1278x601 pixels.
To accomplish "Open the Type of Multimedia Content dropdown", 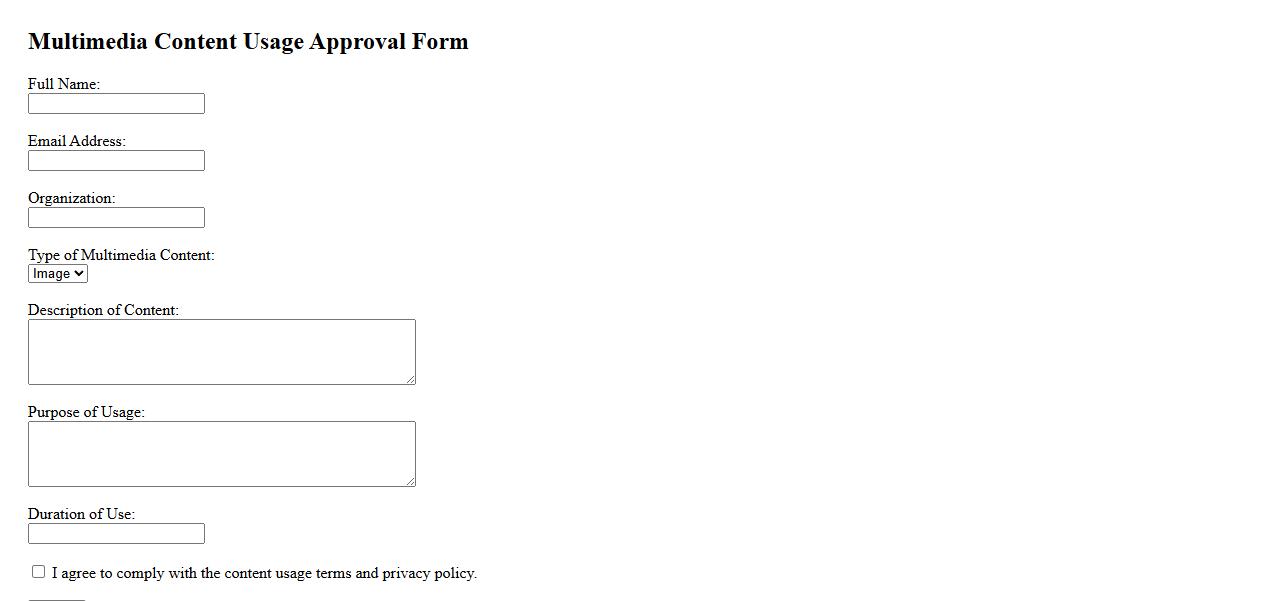I will 58,274.
